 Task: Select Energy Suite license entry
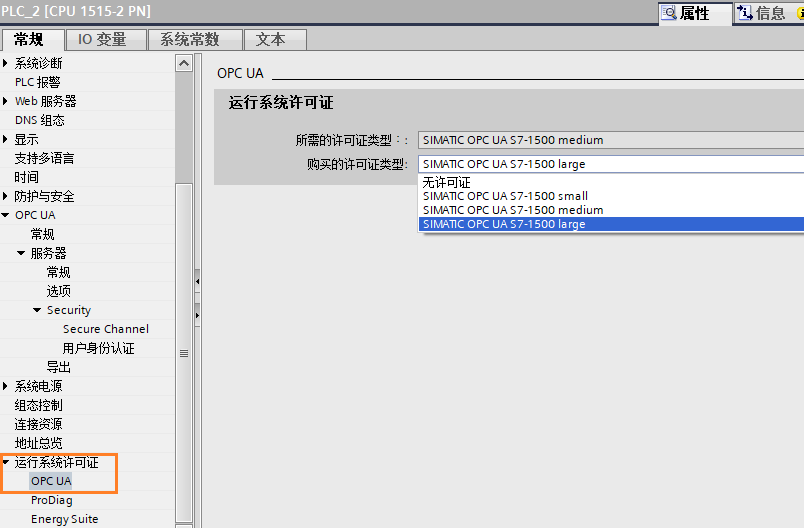(x=65, y=519)
